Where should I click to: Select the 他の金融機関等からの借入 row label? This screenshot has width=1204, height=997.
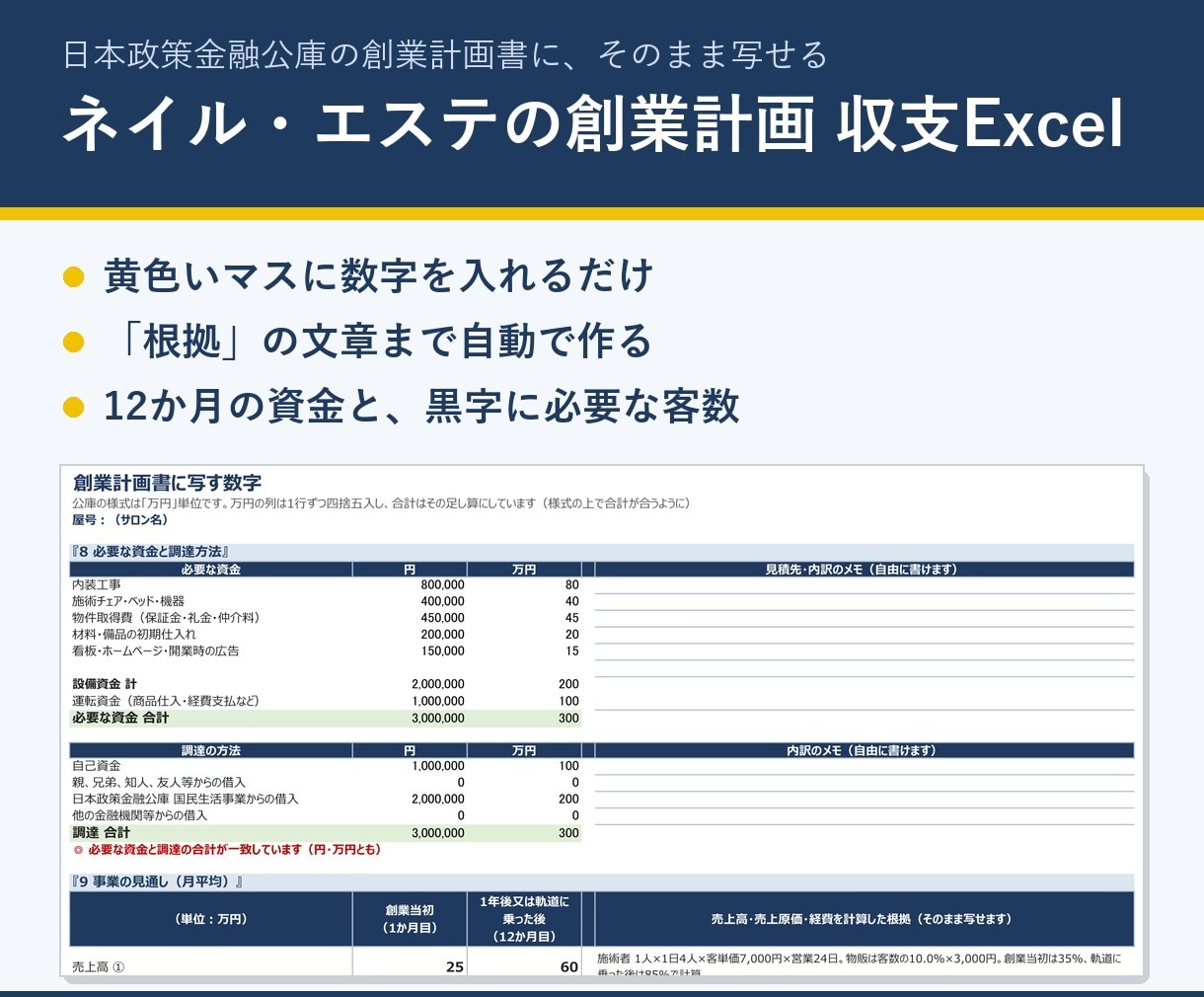click(x=139, y=815)
